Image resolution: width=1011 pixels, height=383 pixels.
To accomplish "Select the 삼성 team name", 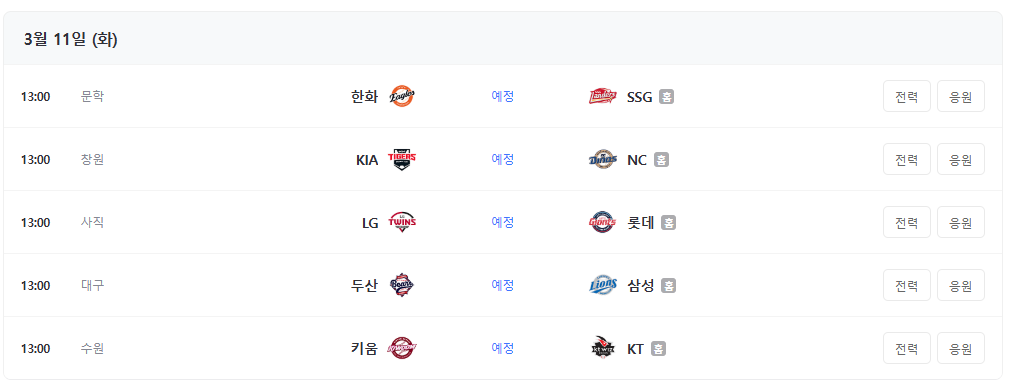I will coord(640,285).
